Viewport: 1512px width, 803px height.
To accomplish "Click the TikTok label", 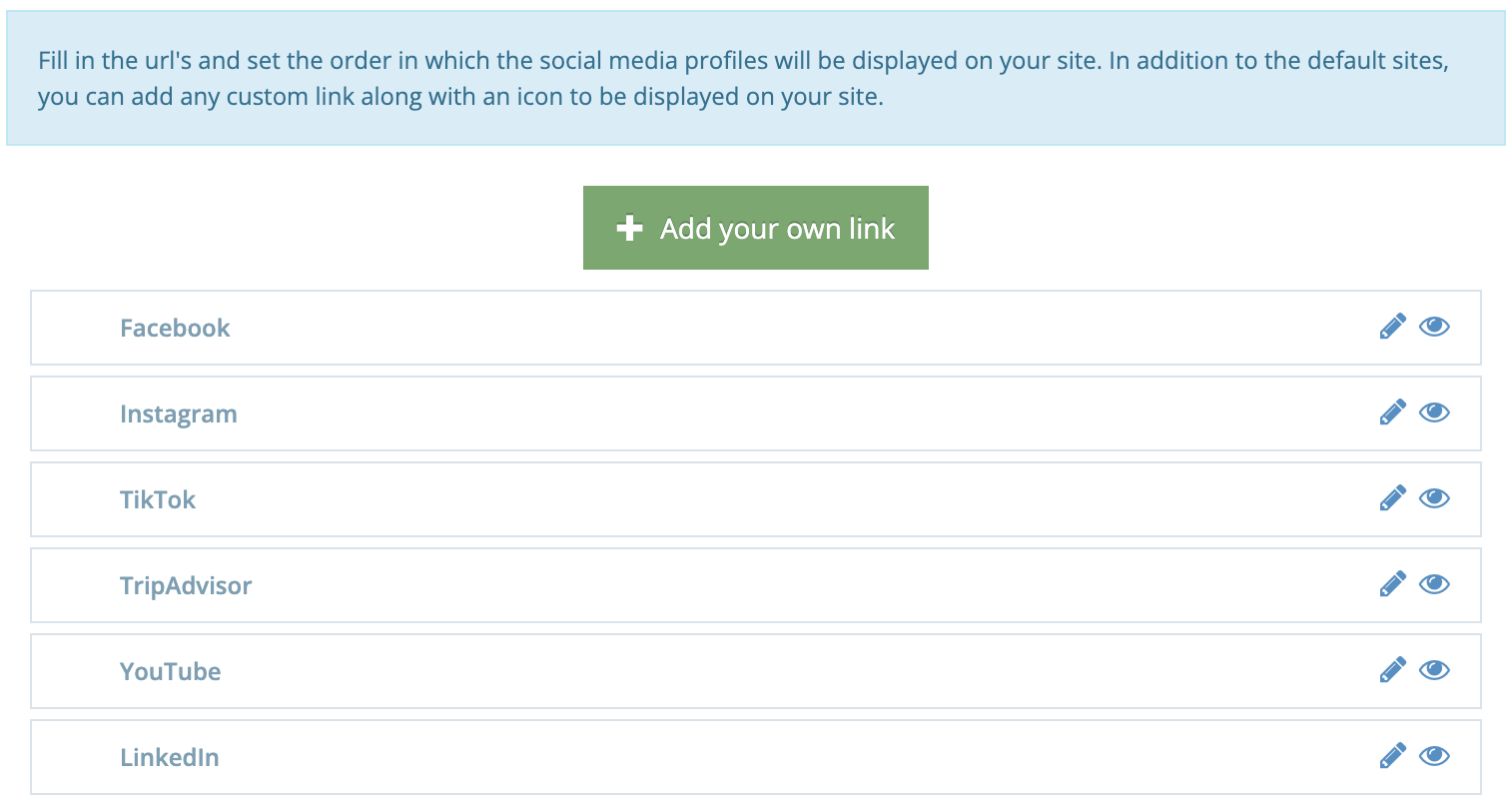I will [157, 499].
